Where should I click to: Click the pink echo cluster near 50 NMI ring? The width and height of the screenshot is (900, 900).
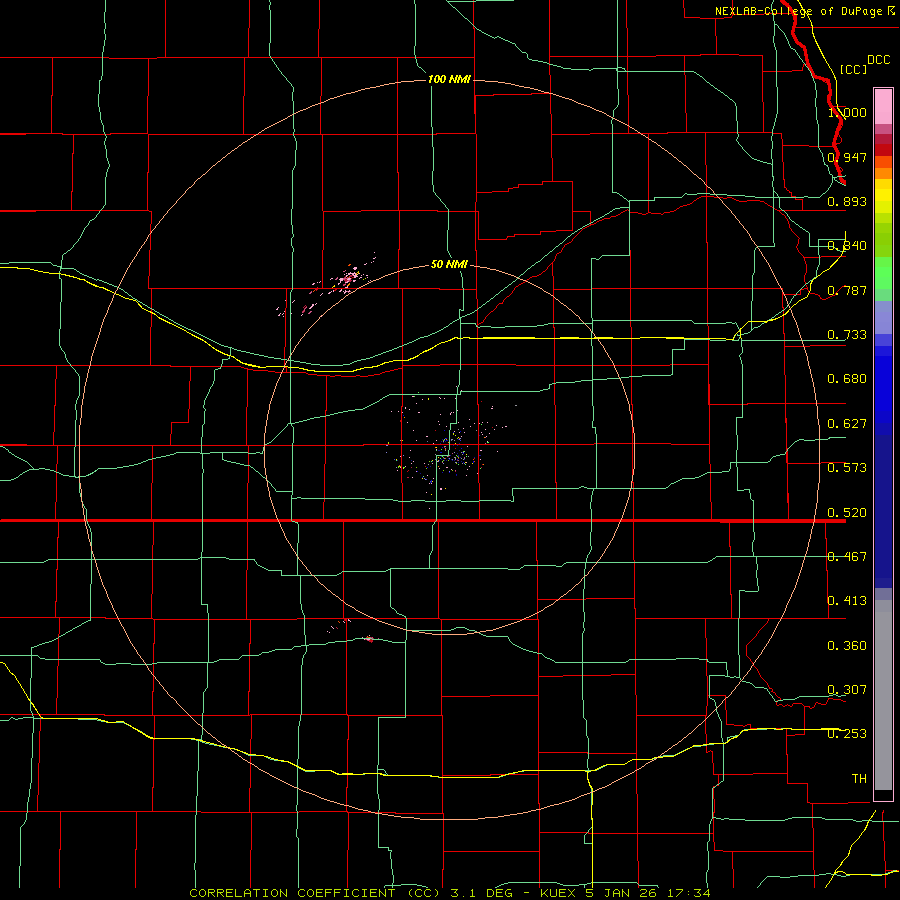point(347,280)
